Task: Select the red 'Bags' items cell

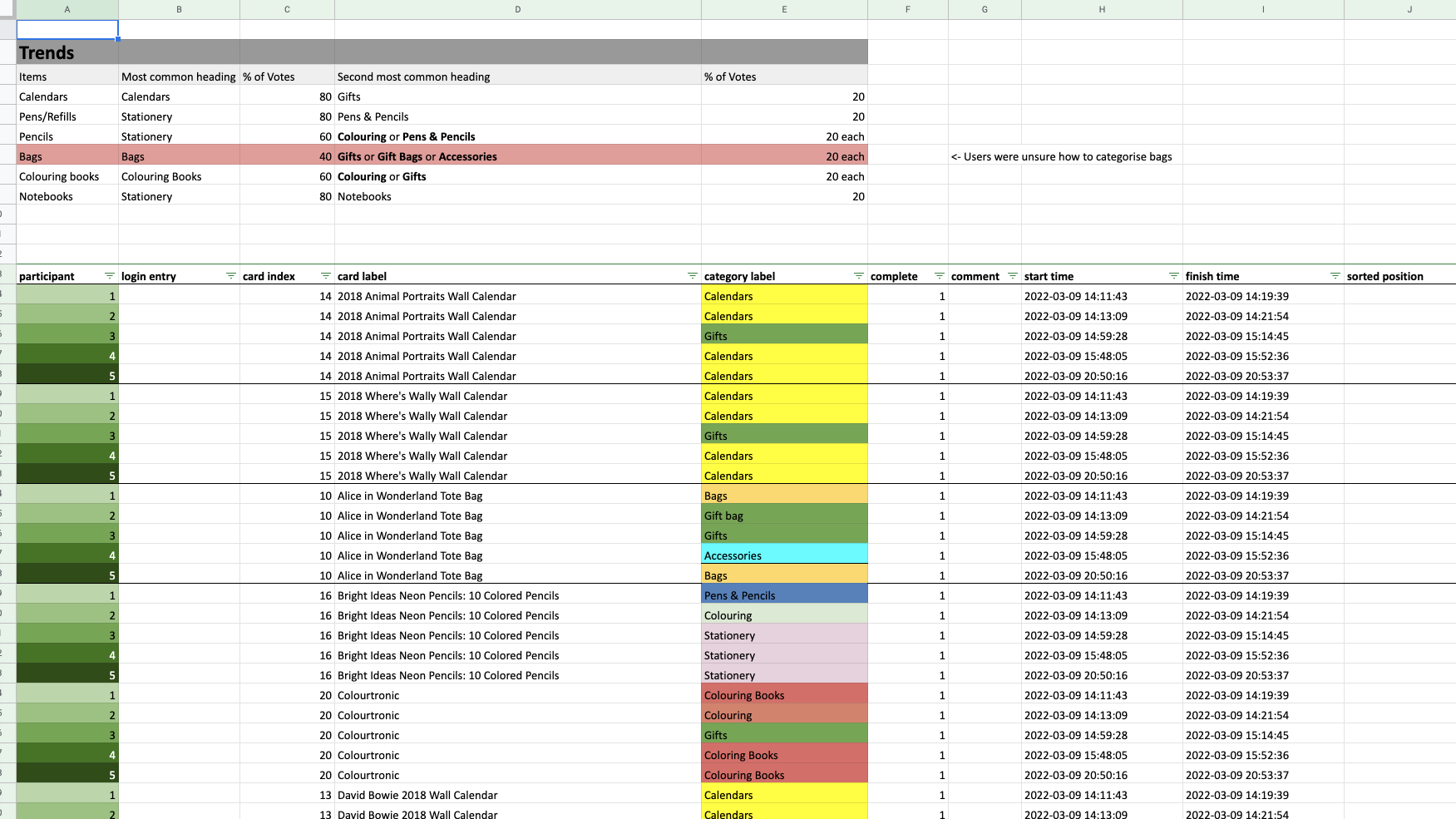Action: (x=67, y=156)
